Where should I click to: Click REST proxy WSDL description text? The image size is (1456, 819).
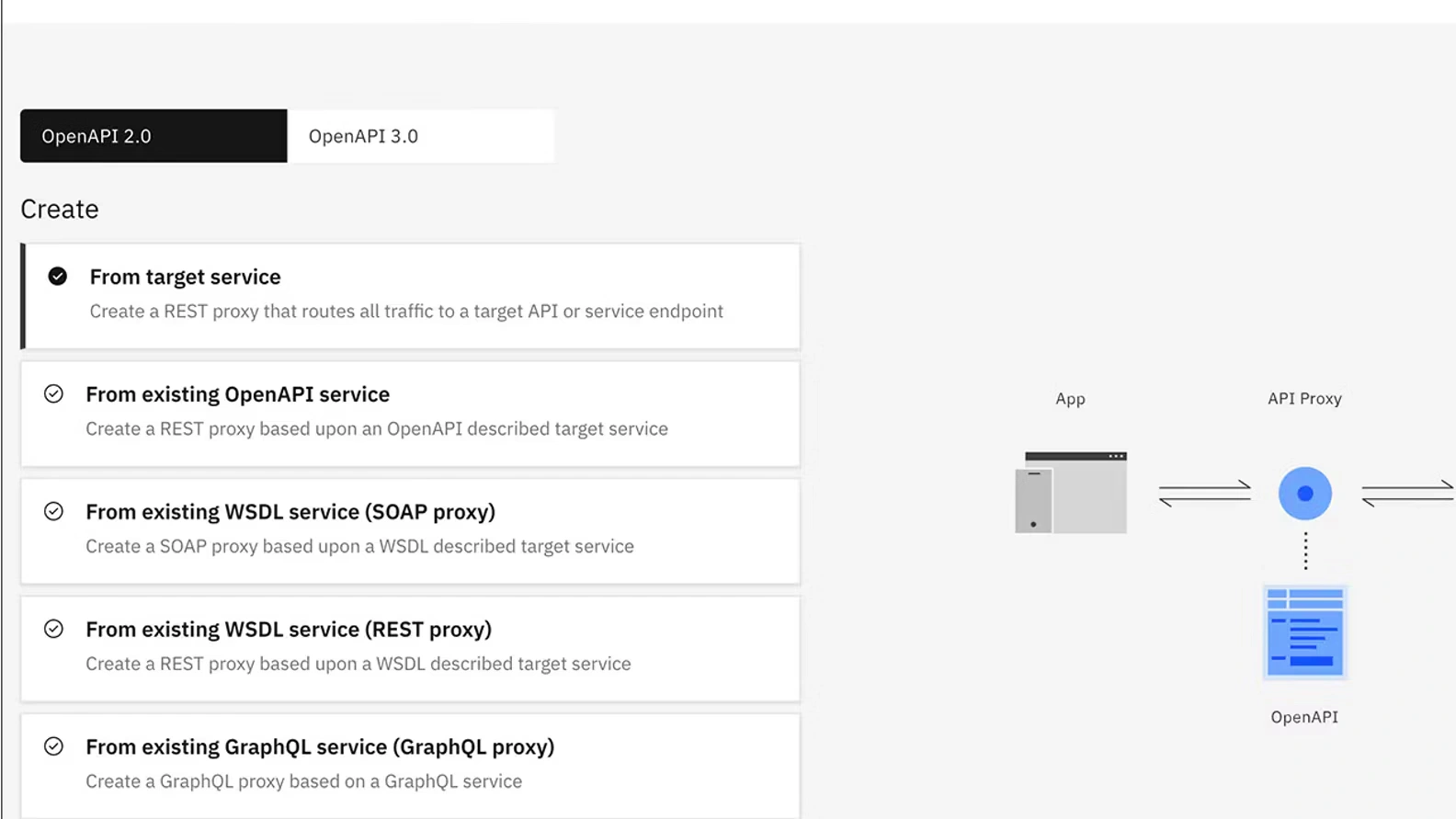pyautogui.click(x=358, y=664)
